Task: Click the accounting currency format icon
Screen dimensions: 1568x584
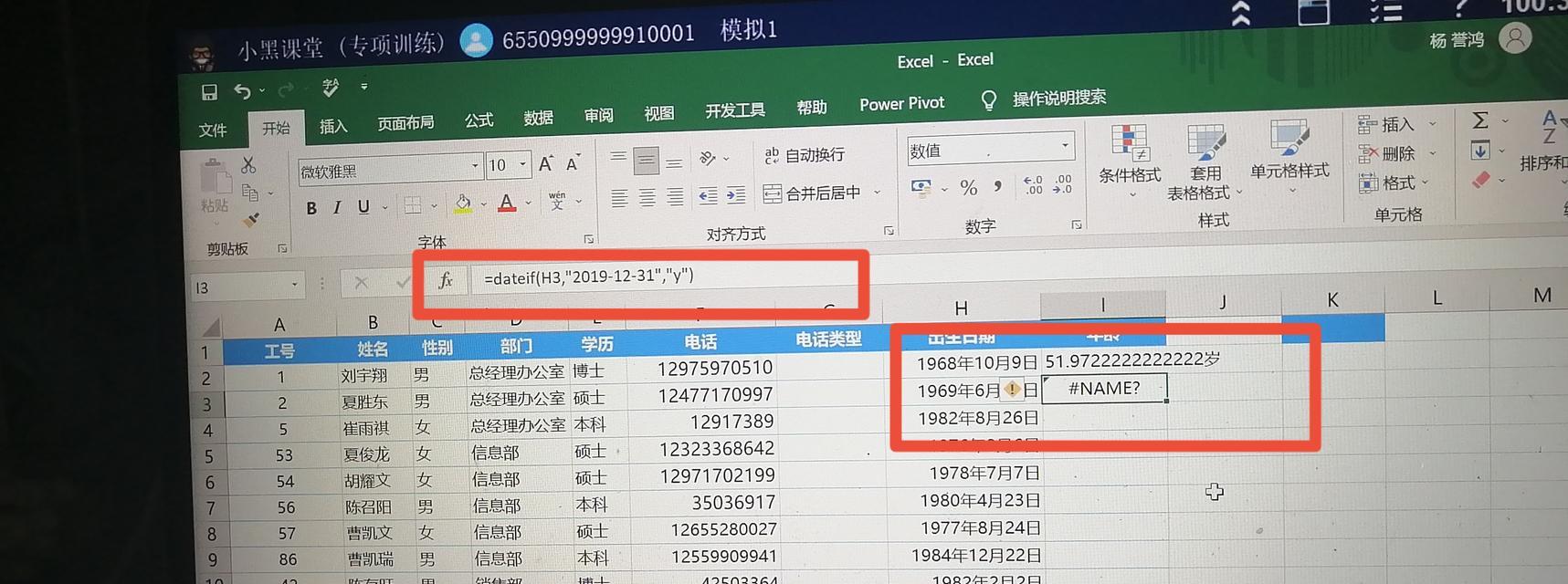Action: tap(921, 188)
